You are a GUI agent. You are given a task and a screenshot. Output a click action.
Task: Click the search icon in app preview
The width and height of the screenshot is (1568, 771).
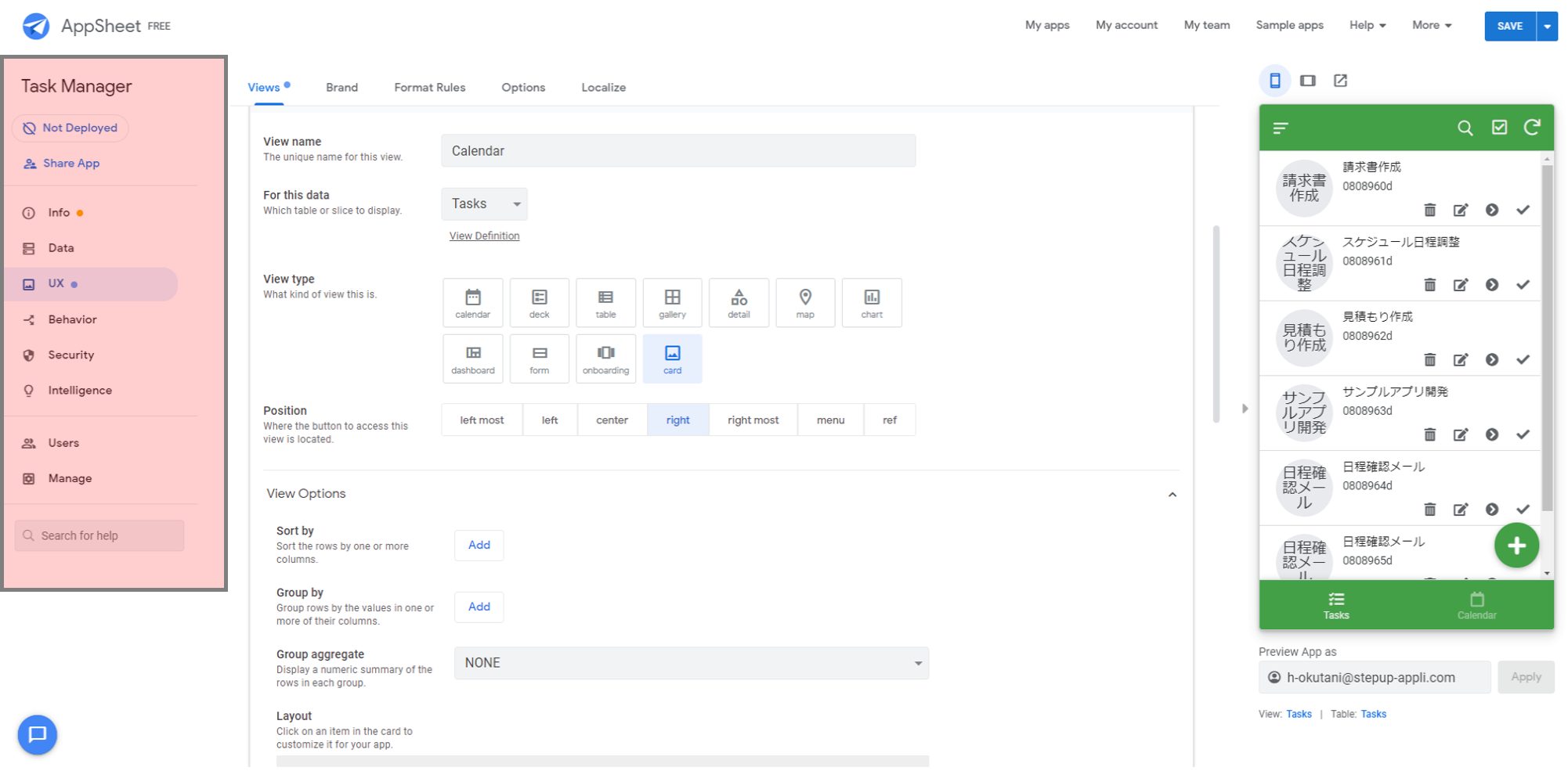pos(1465,128)
